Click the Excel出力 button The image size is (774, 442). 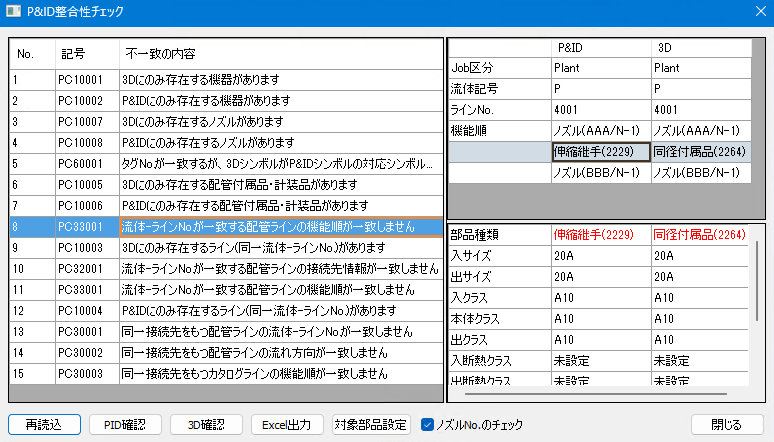click(287, 424)
